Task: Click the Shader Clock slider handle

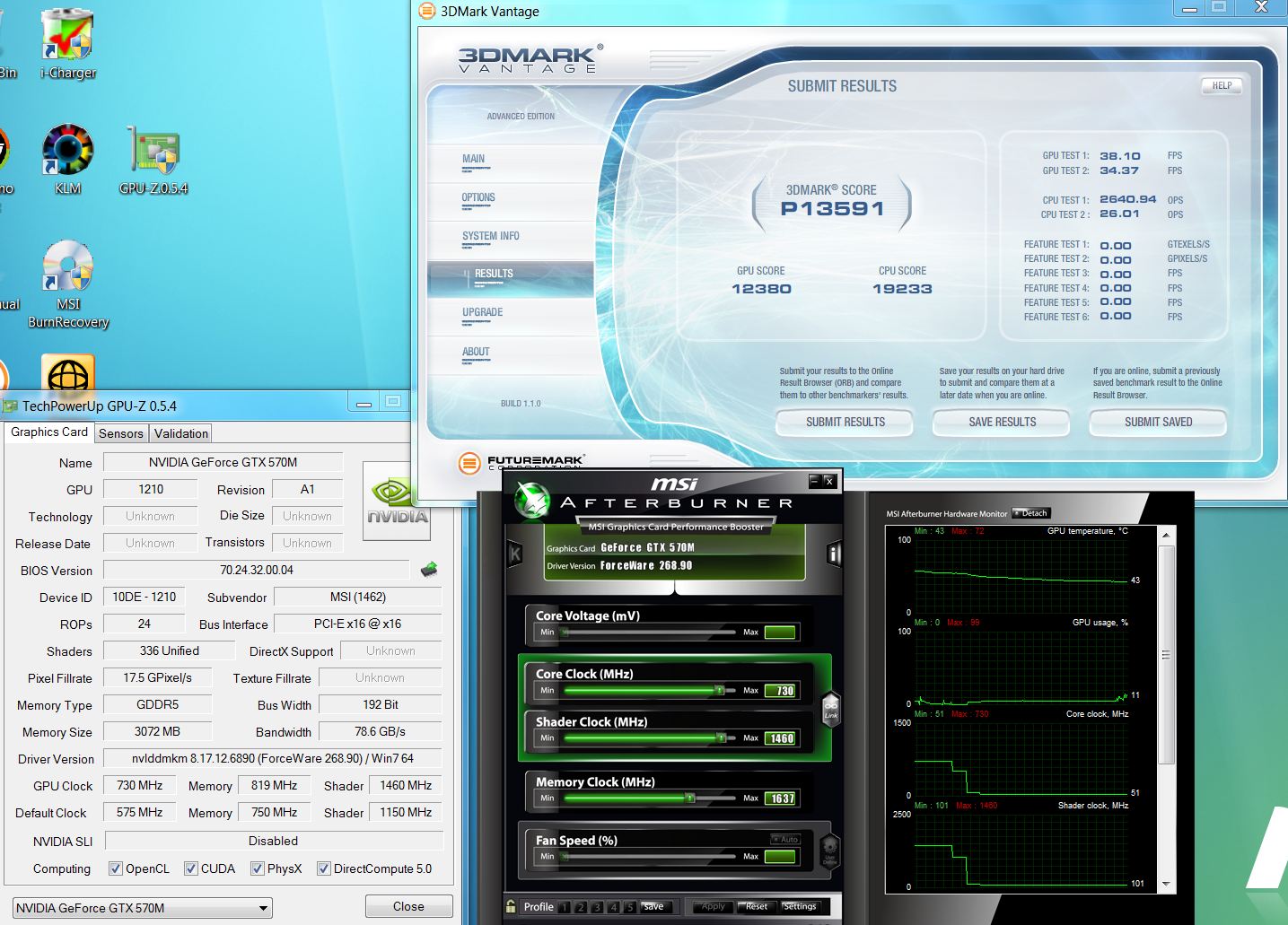Action: (721, 737)
